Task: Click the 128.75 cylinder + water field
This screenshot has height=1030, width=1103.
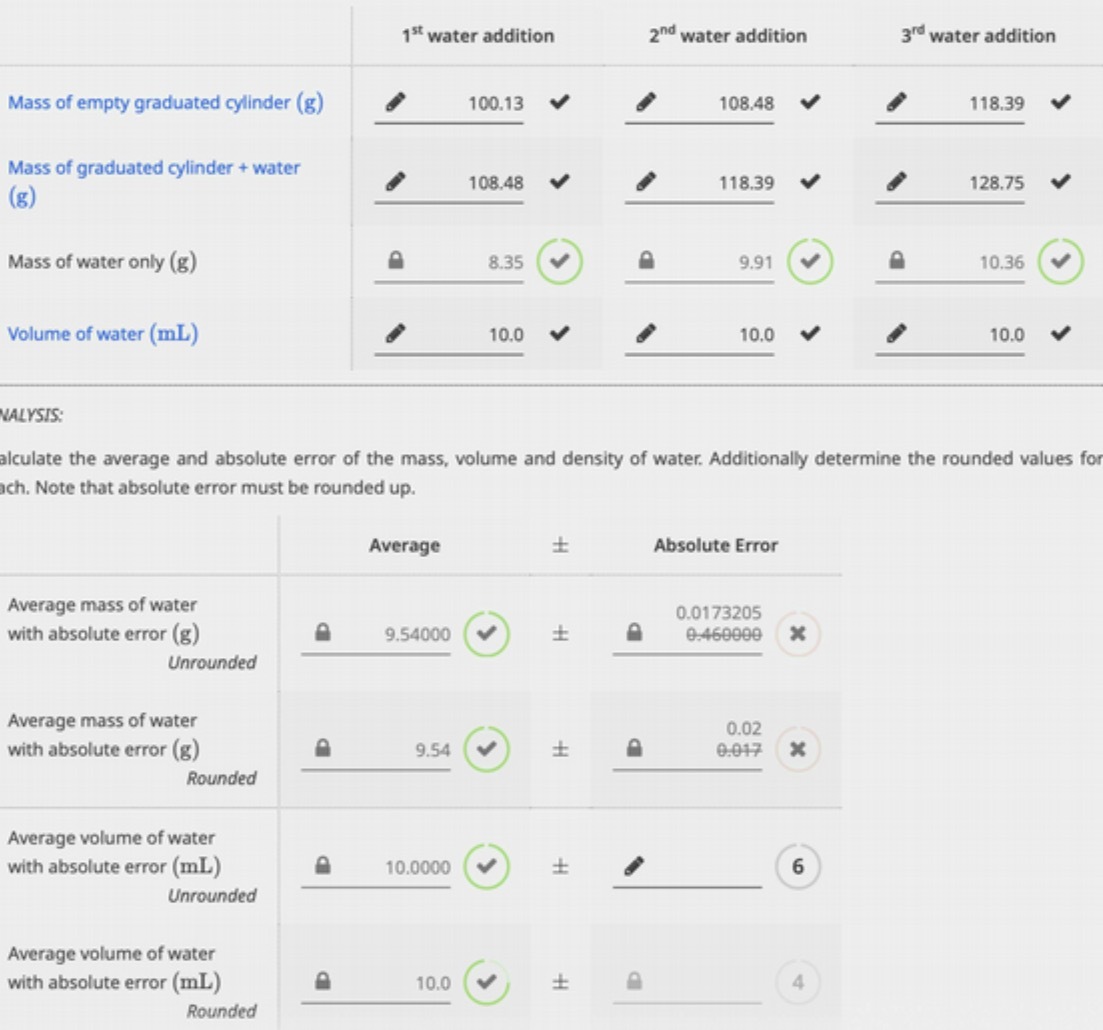Action: (x=950, y=183)
